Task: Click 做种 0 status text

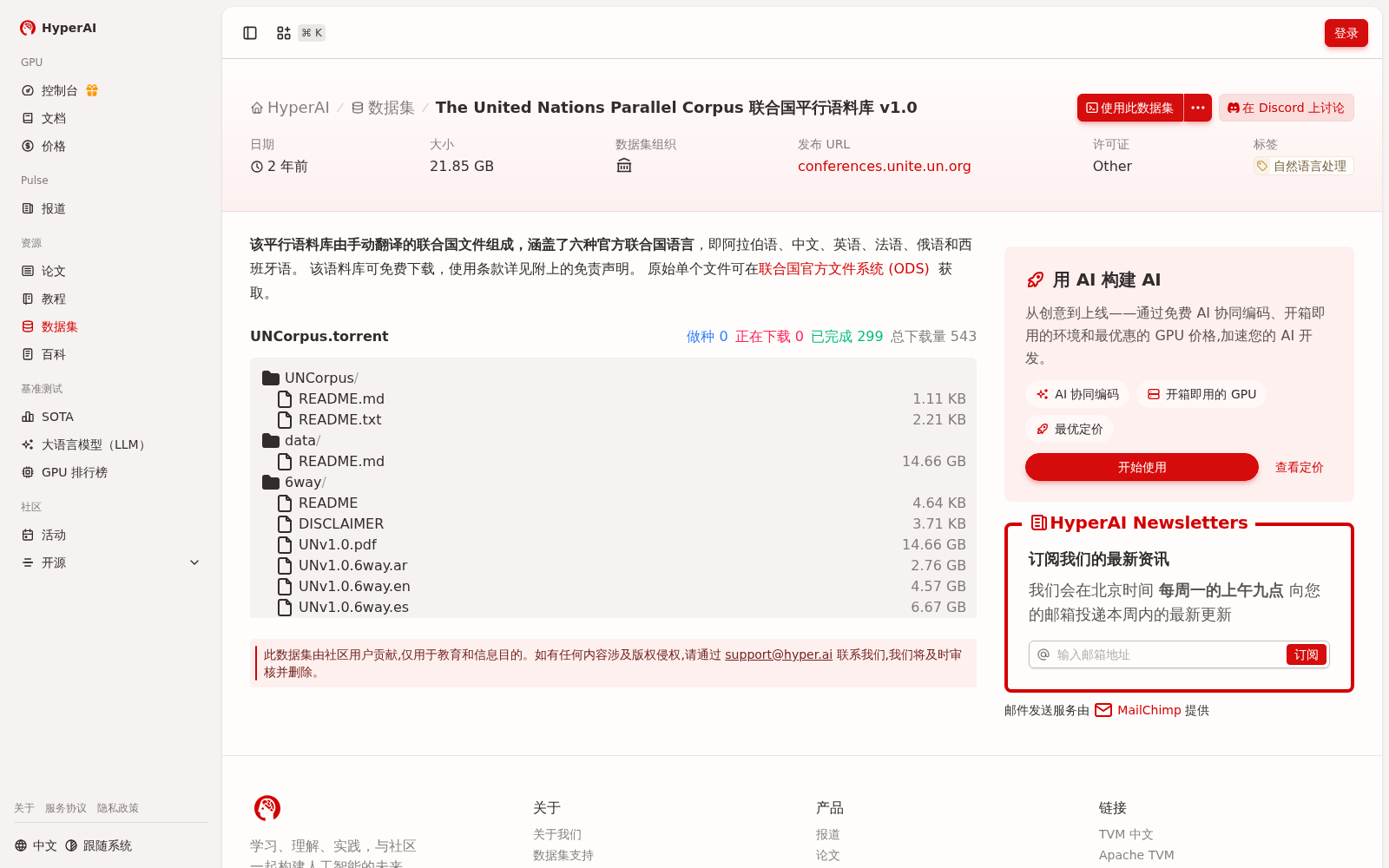Action: coord(707,336)
